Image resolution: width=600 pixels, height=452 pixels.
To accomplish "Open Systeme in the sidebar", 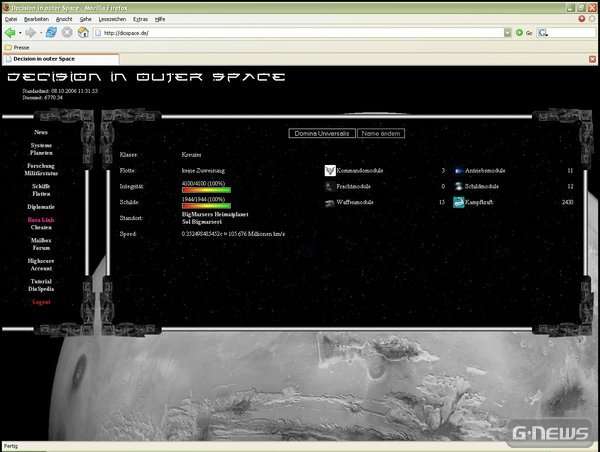I will (x=41, y=145).
